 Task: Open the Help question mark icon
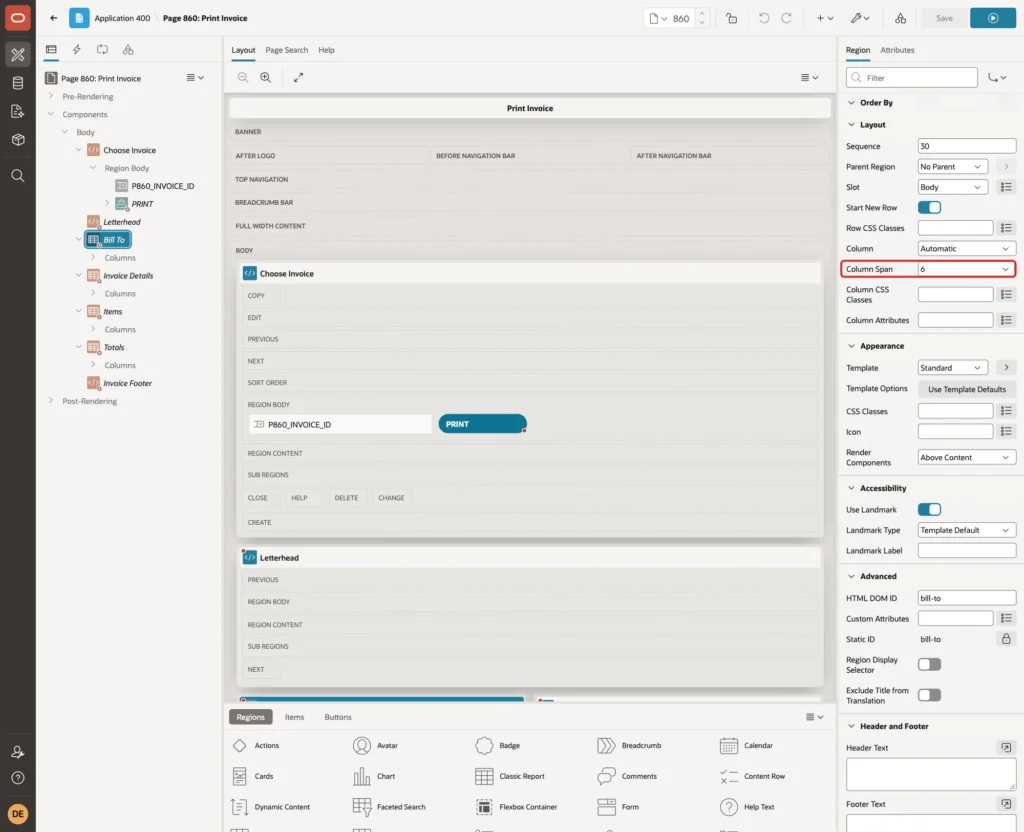coord(18,778)
